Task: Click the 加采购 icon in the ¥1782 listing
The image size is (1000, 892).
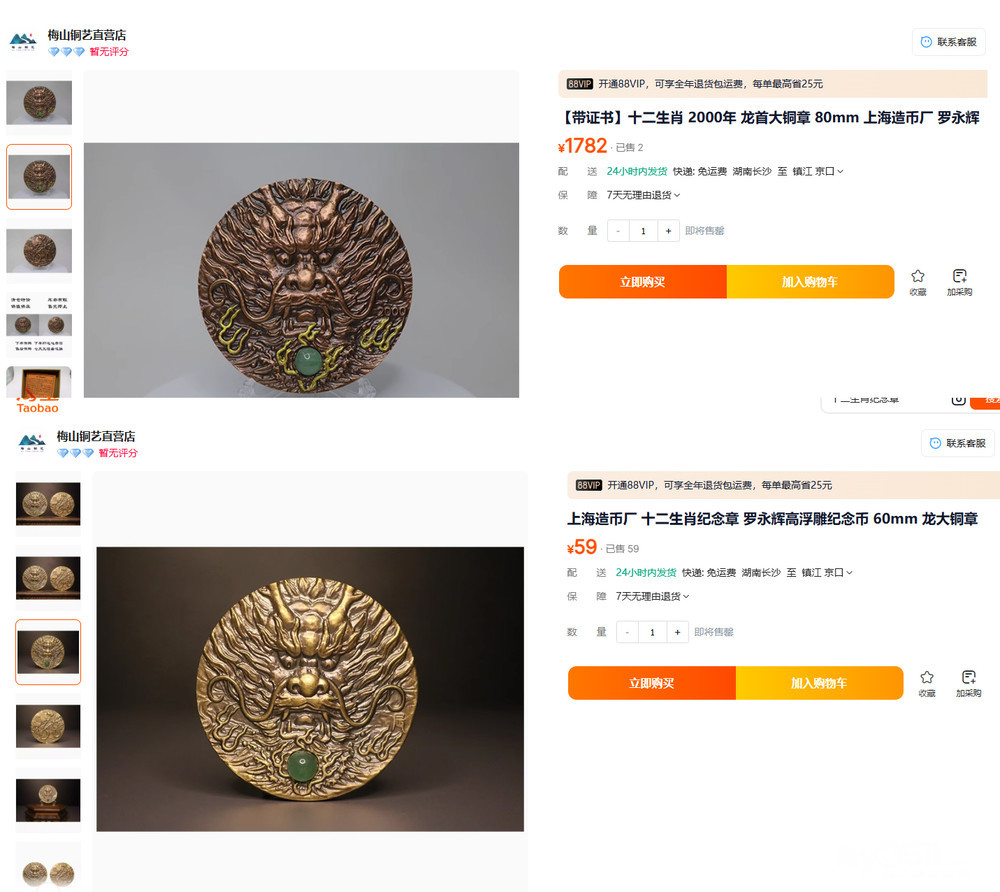Action: [960, 276]
